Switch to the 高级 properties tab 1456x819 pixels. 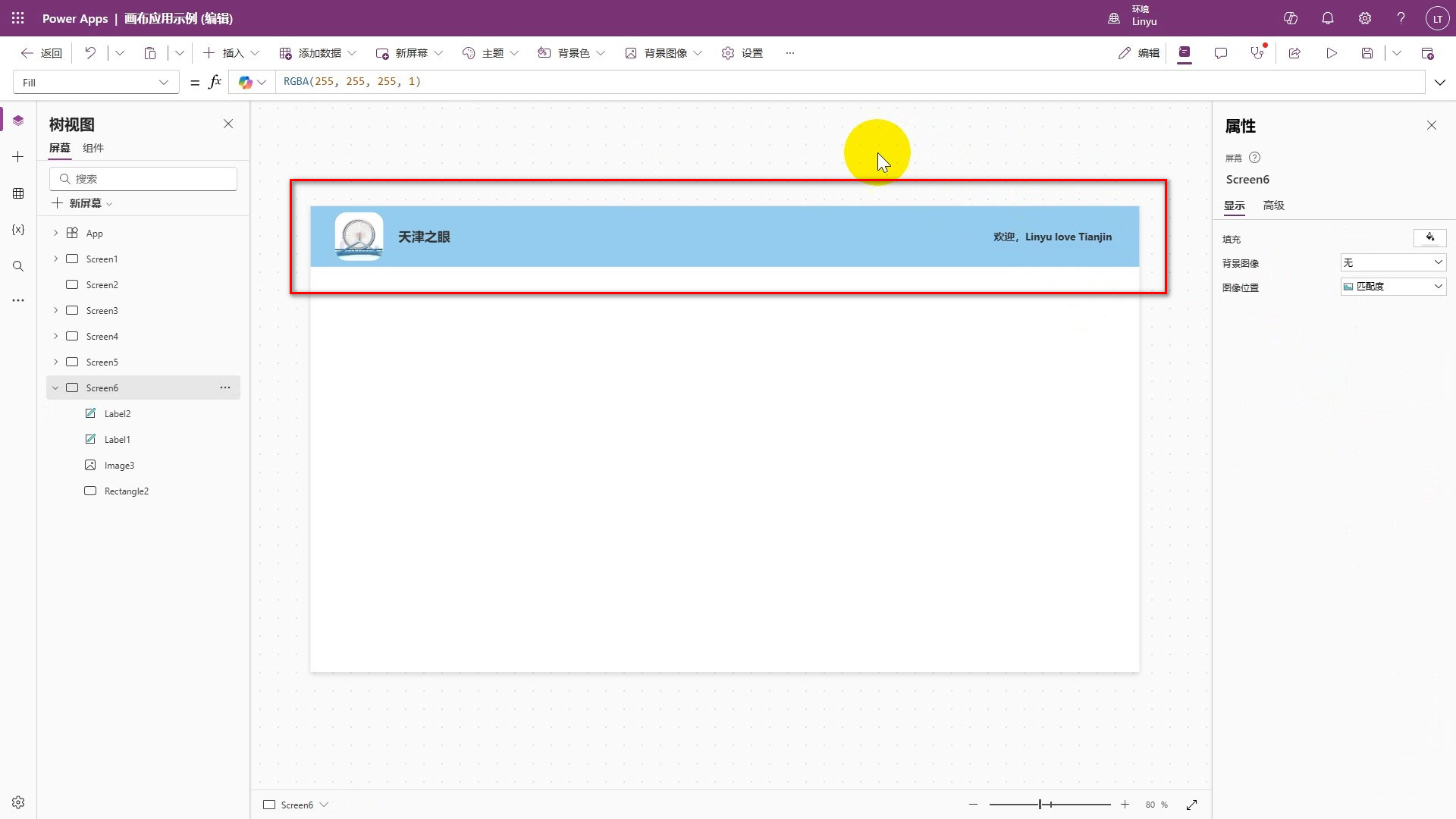[x=1273, y=206]
